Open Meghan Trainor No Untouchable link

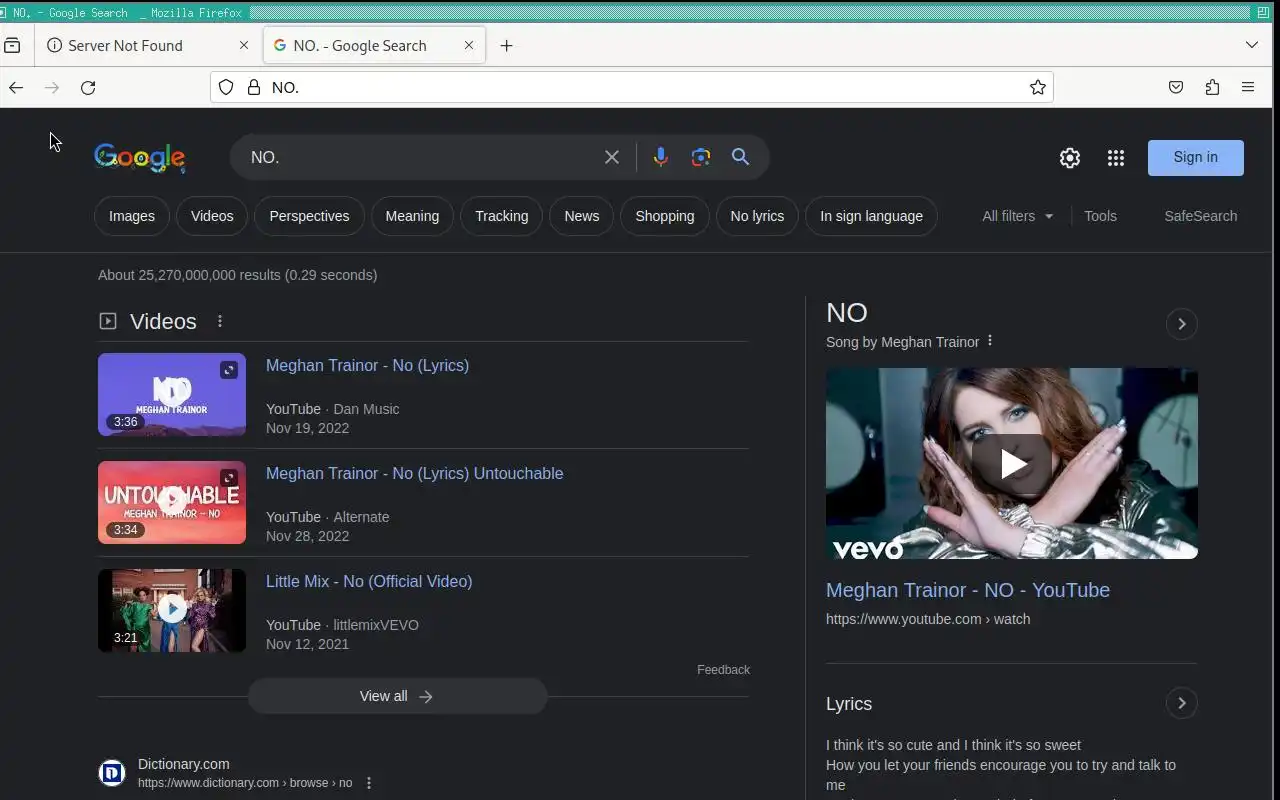414,473
